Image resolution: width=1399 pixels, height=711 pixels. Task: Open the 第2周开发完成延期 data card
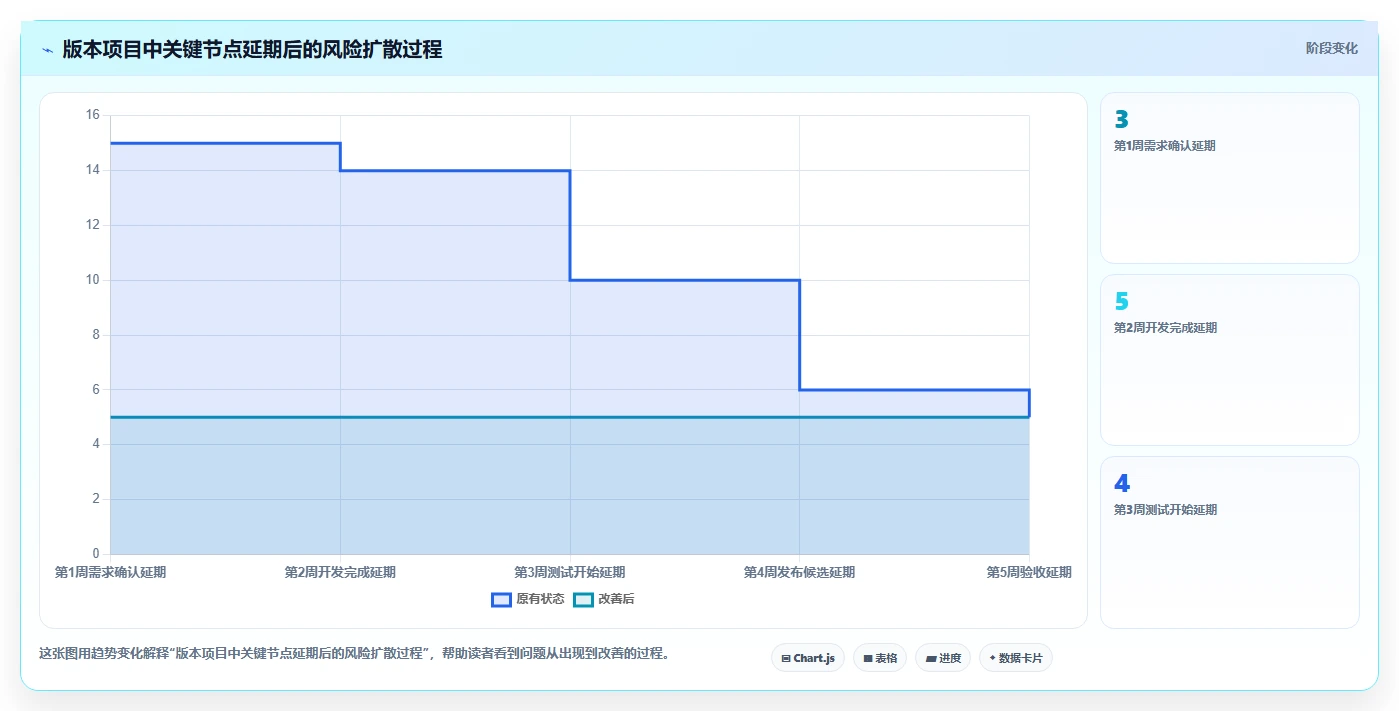[1230, 360]
